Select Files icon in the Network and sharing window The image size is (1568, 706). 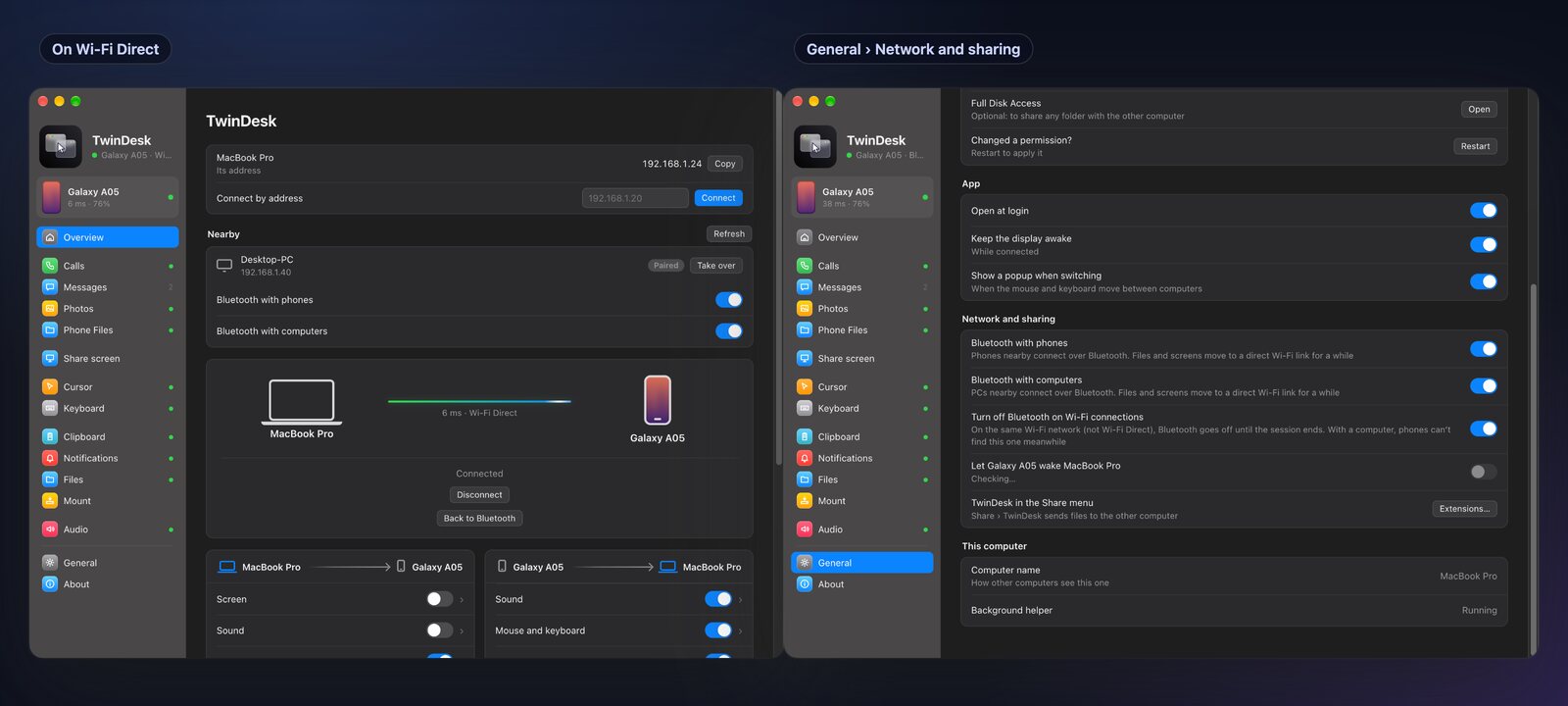805,479
